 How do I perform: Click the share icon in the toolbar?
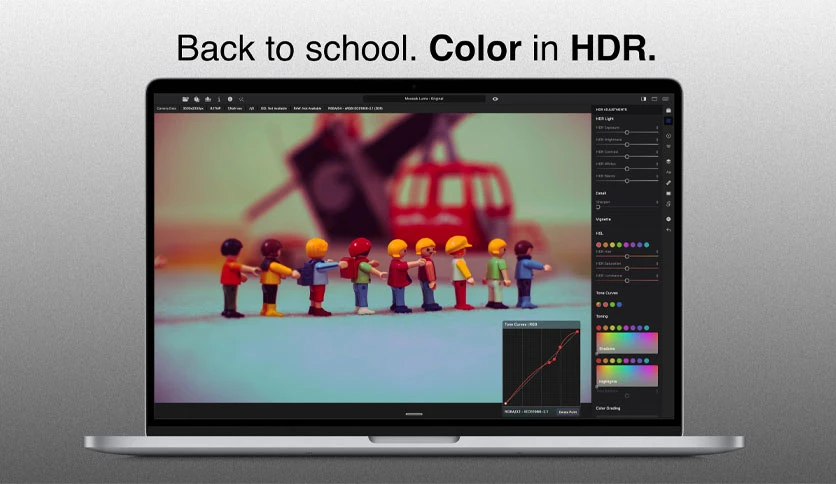(241, 99)
